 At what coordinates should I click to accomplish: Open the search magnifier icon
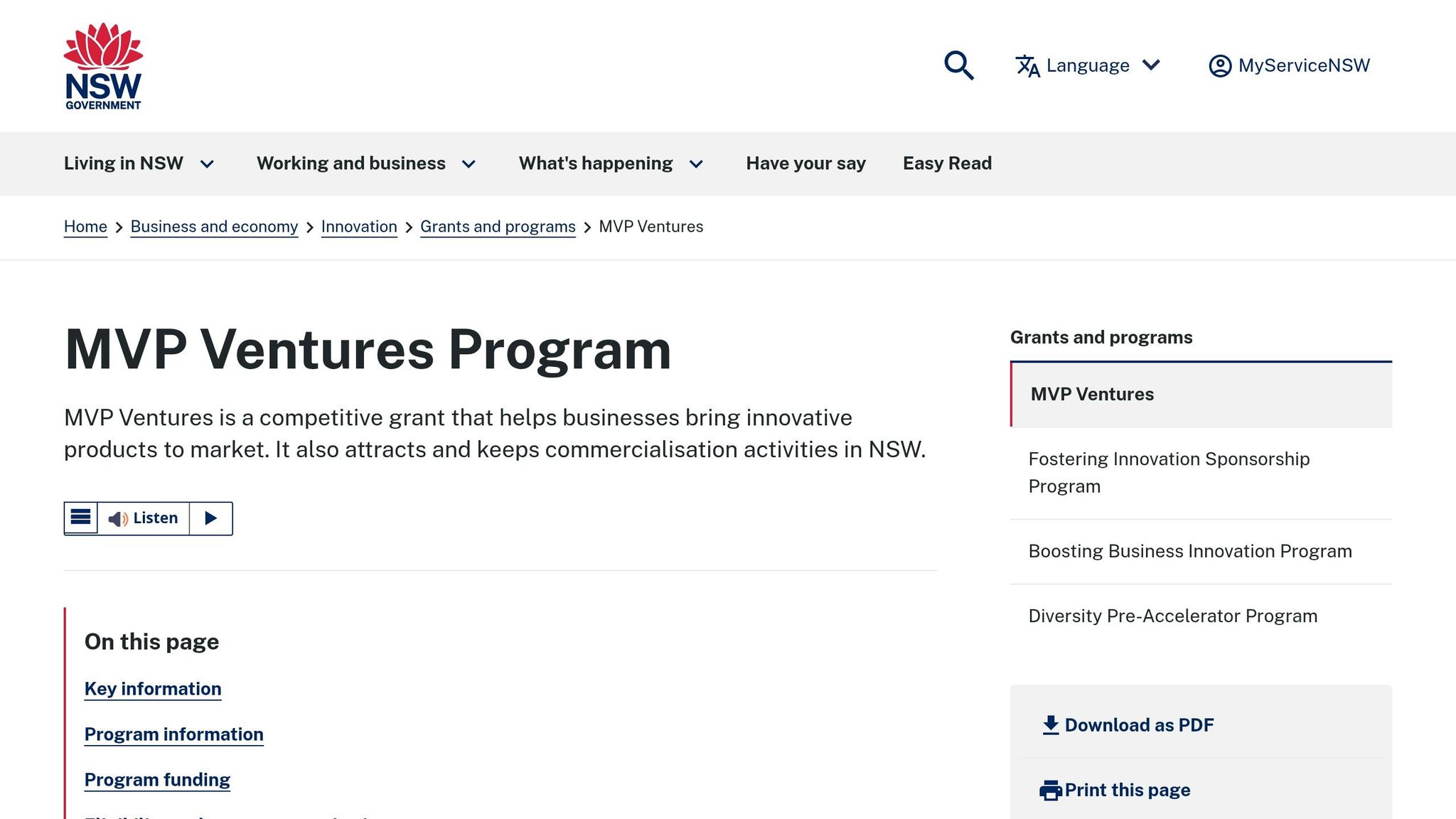click(958, 65)
